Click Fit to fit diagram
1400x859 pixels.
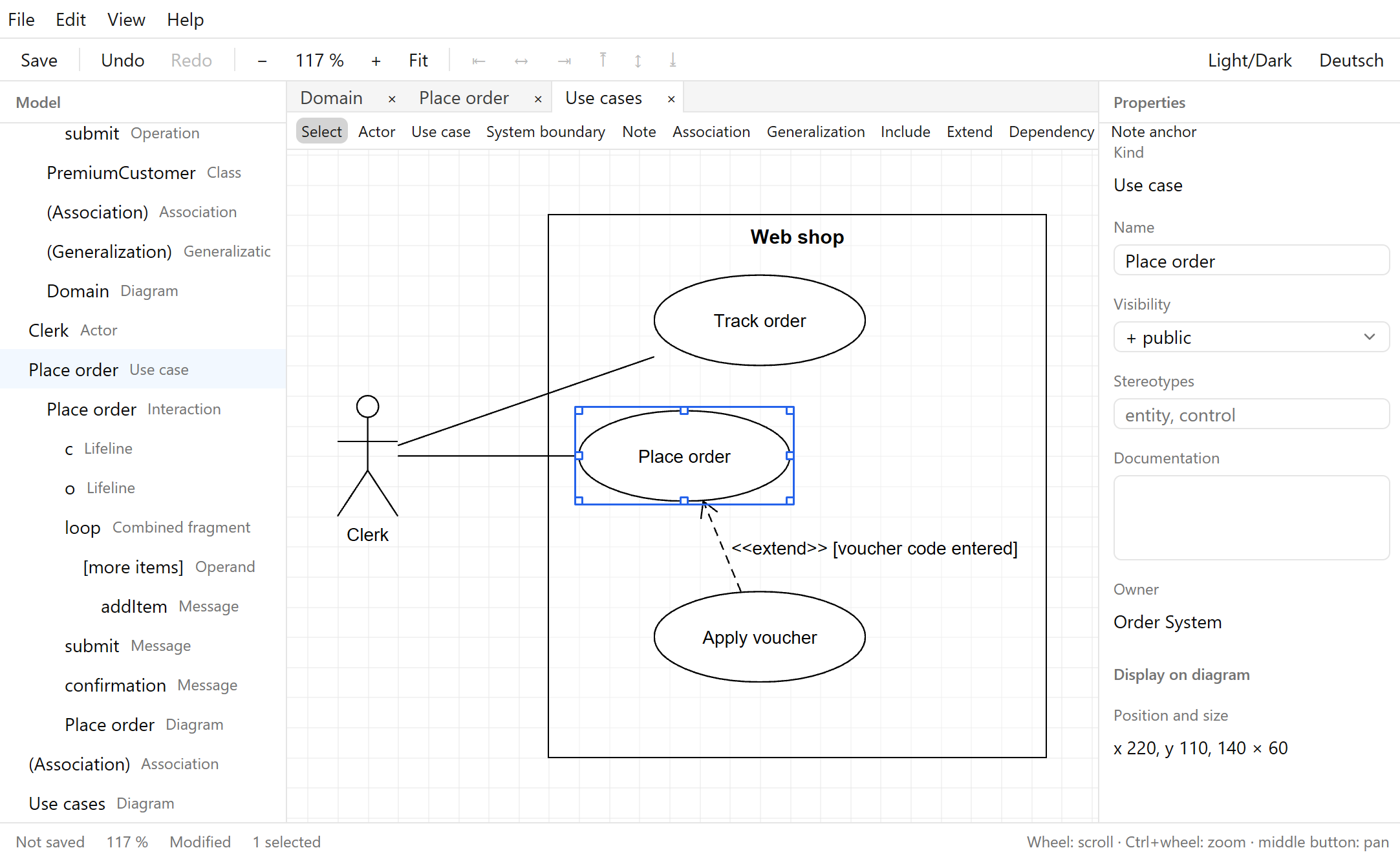[x=418, y=61]
